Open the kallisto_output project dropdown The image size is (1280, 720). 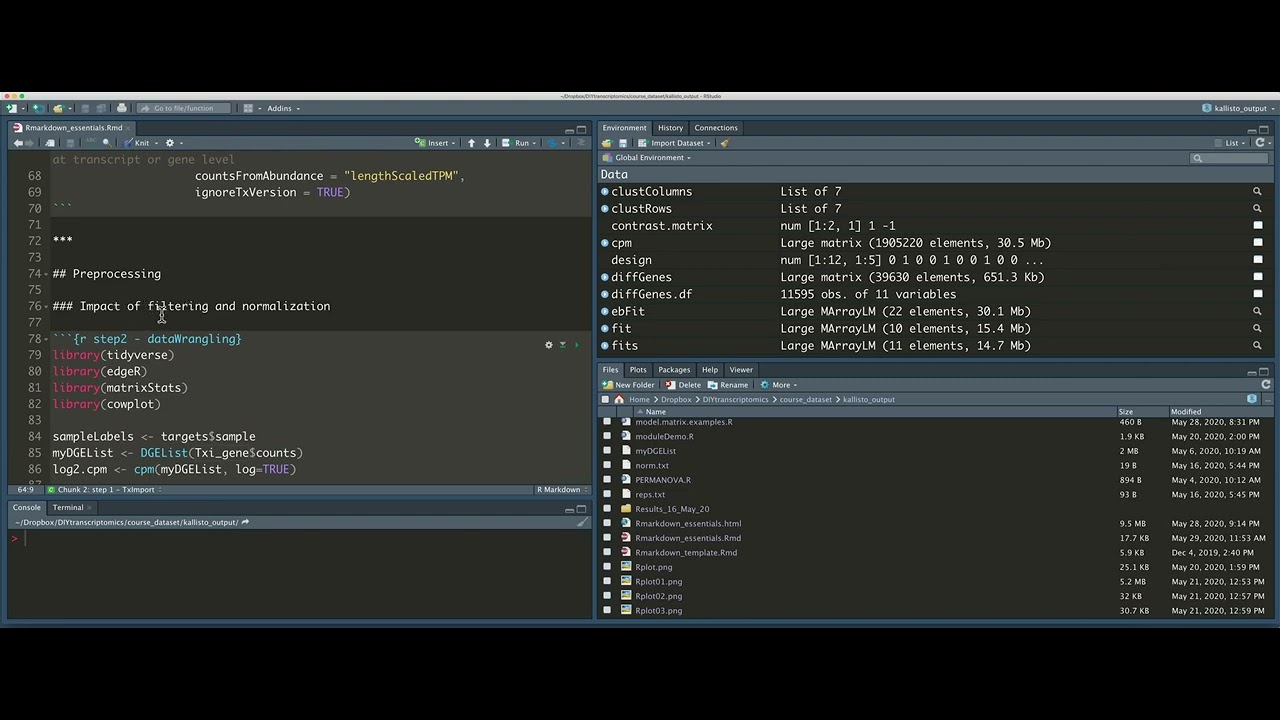[1238, 108]
